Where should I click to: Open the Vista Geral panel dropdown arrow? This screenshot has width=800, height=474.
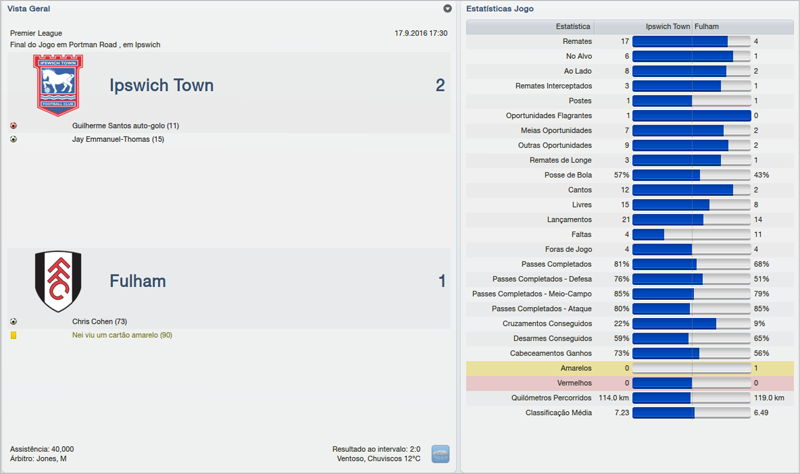tap(448, 8)
